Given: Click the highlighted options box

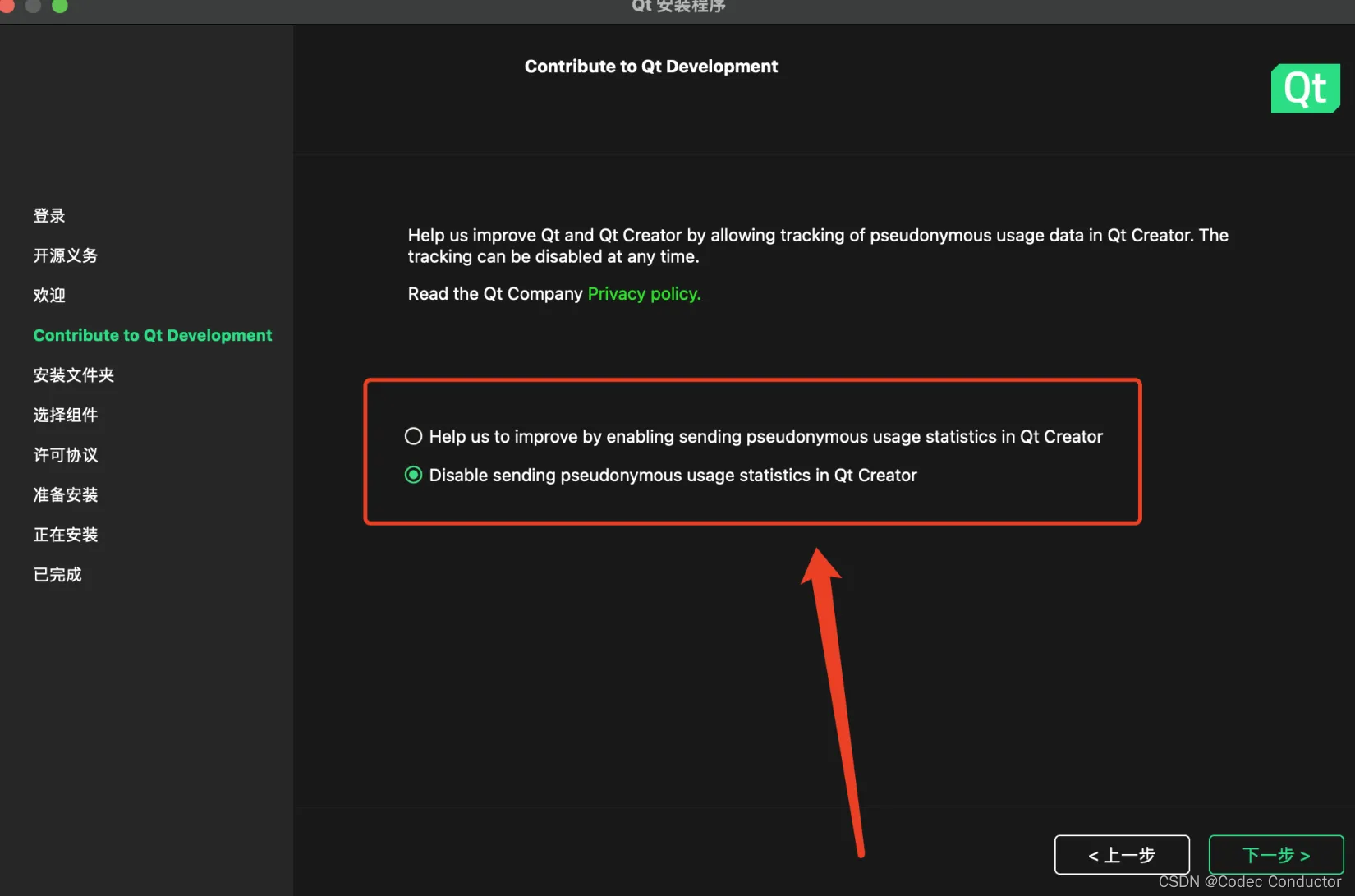Looking at the screenshot, I should [x=752, y=452].
